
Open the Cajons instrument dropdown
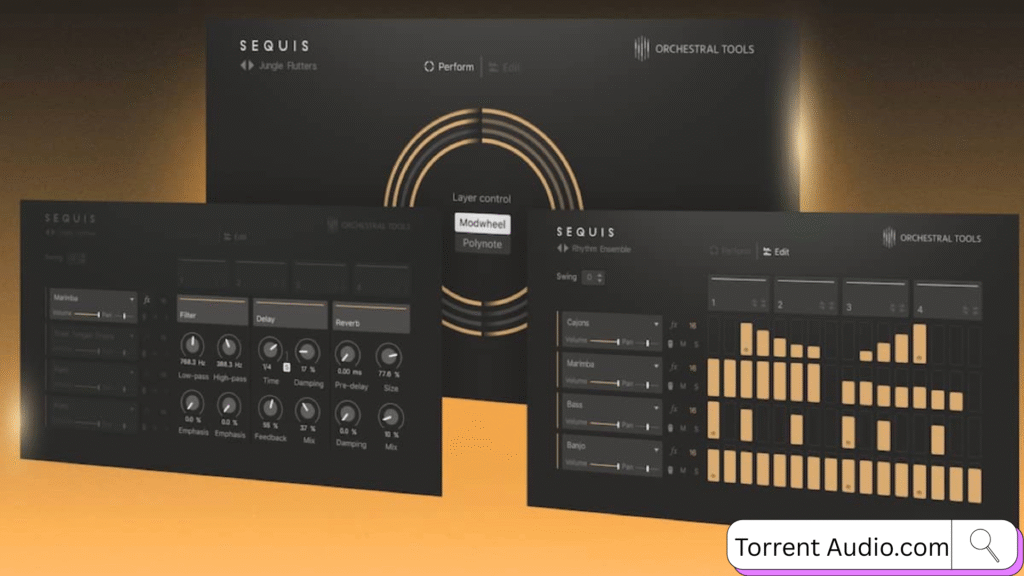[x=656, y=324]
